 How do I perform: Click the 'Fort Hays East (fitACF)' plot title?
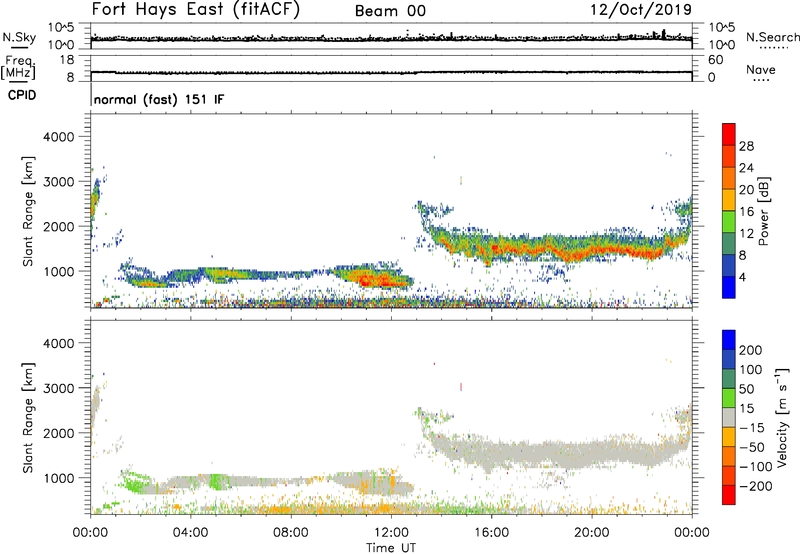[x=195, y=9]
